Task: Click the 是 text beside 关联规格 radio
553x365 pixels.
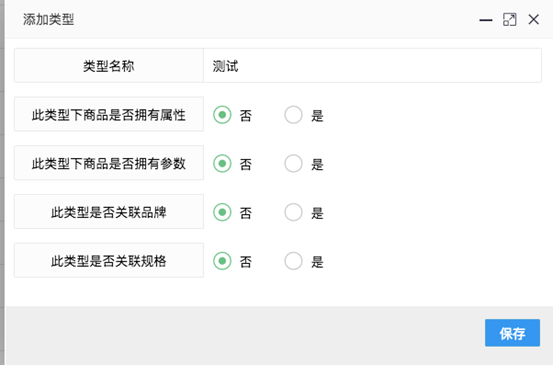Action: pyautogui.click(x=317, y=262)
